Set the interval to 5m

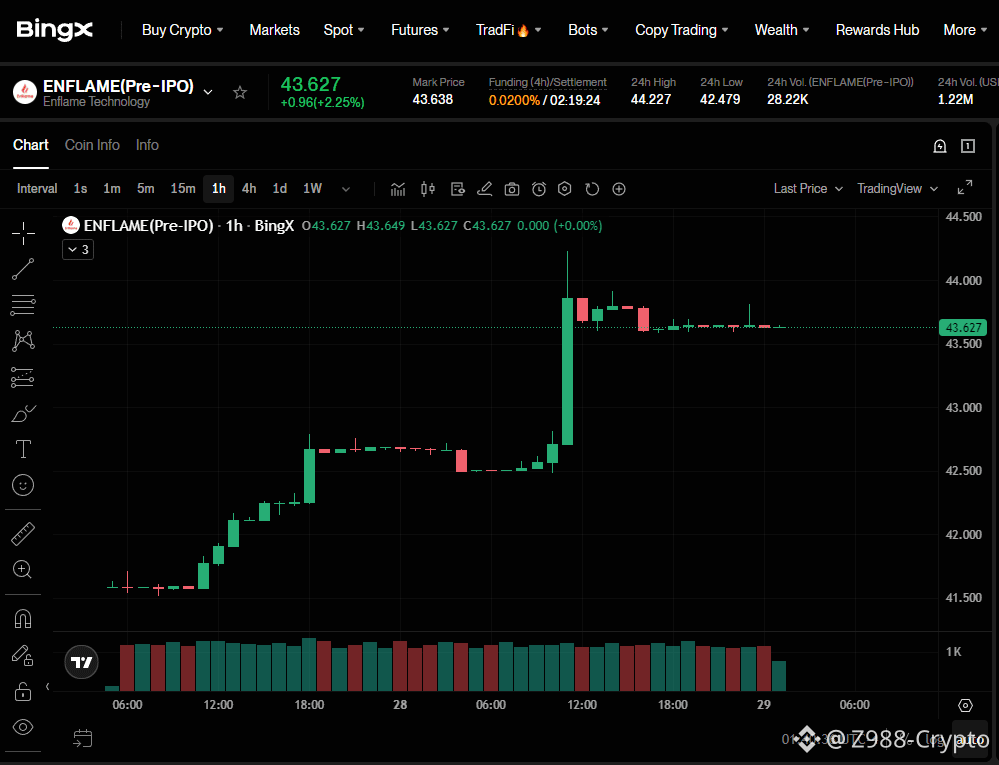(x=145, y=189)
